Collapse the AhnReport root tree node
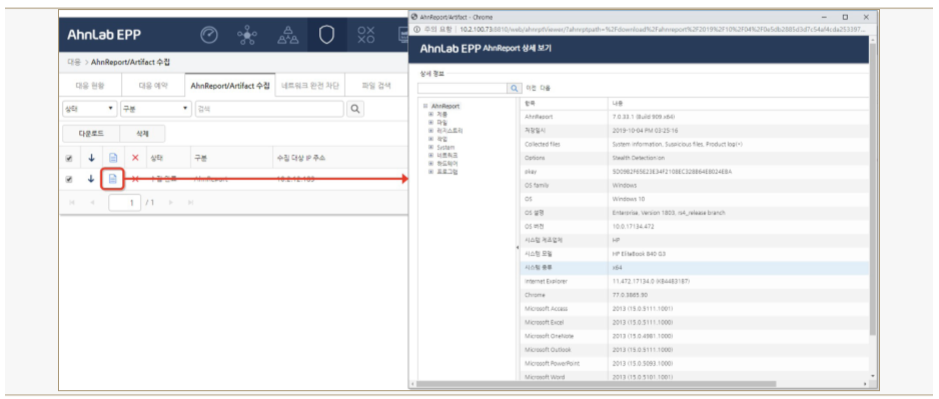This screenshot has width=939, height=399. click(x=425, y=105)
